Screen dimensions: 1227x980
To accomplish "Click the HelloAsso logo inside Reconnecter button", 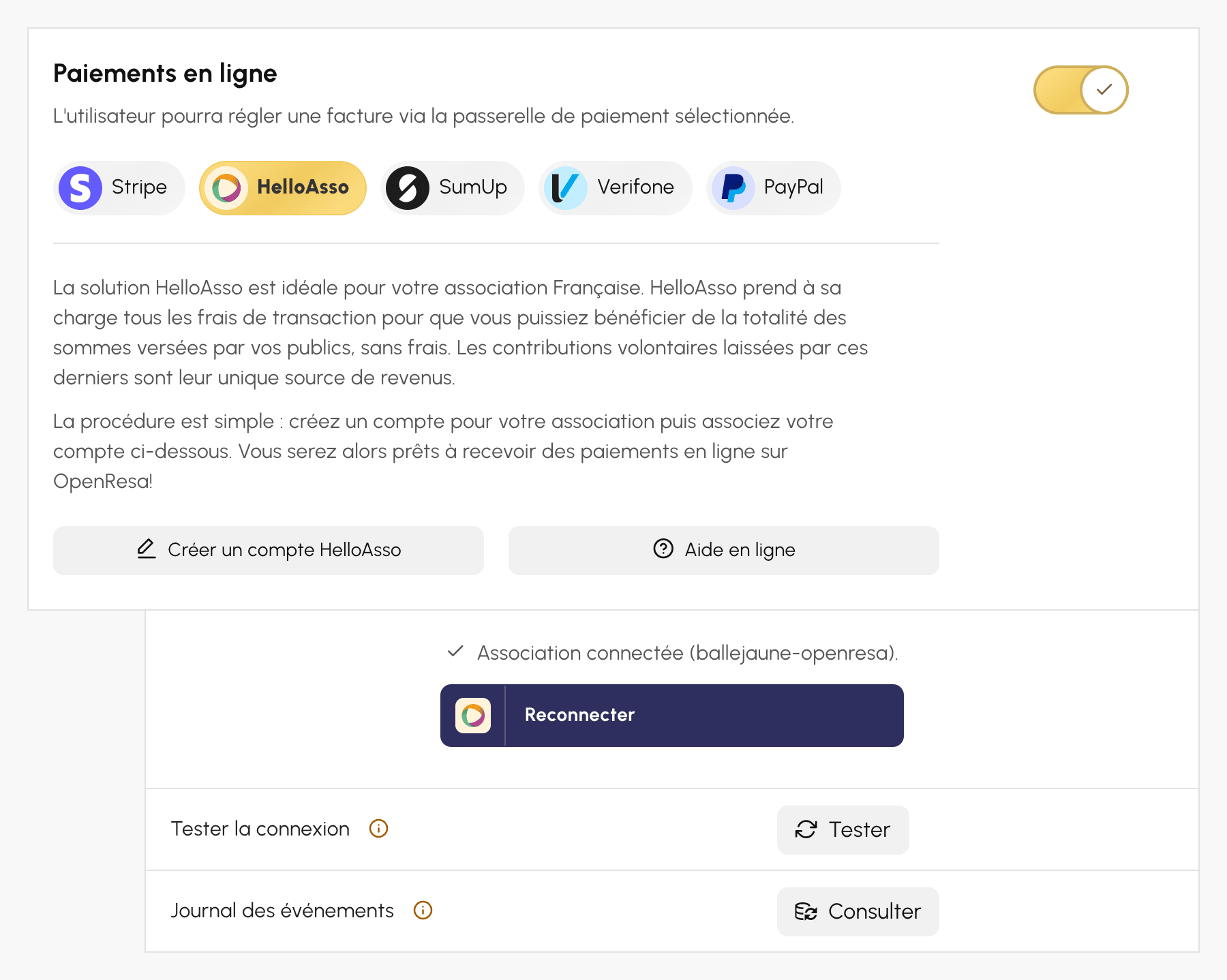I will pos(473,716).
